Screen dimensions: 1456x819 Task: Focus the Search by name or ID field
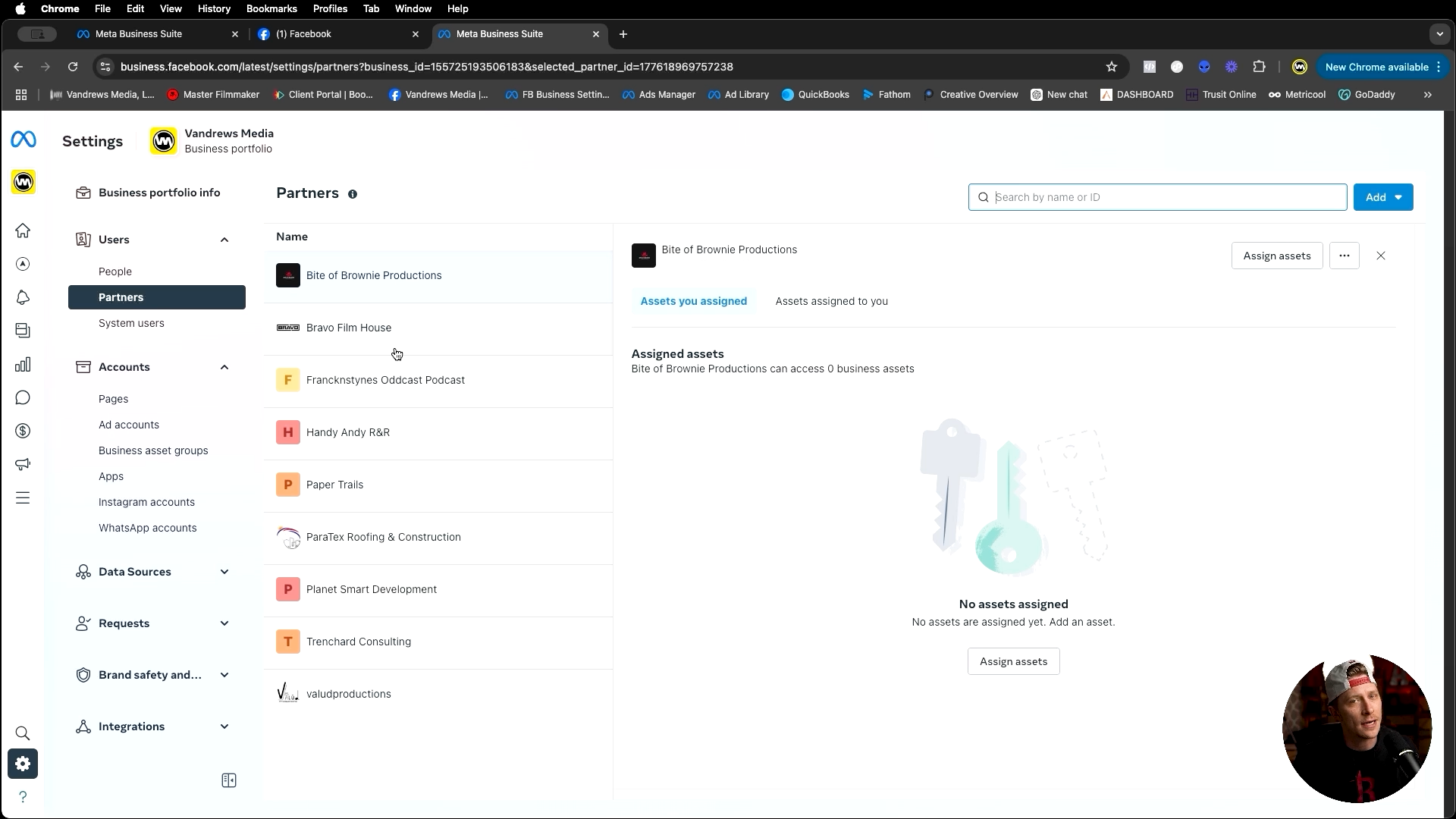pyautogui.click(x=1157, y=197)
